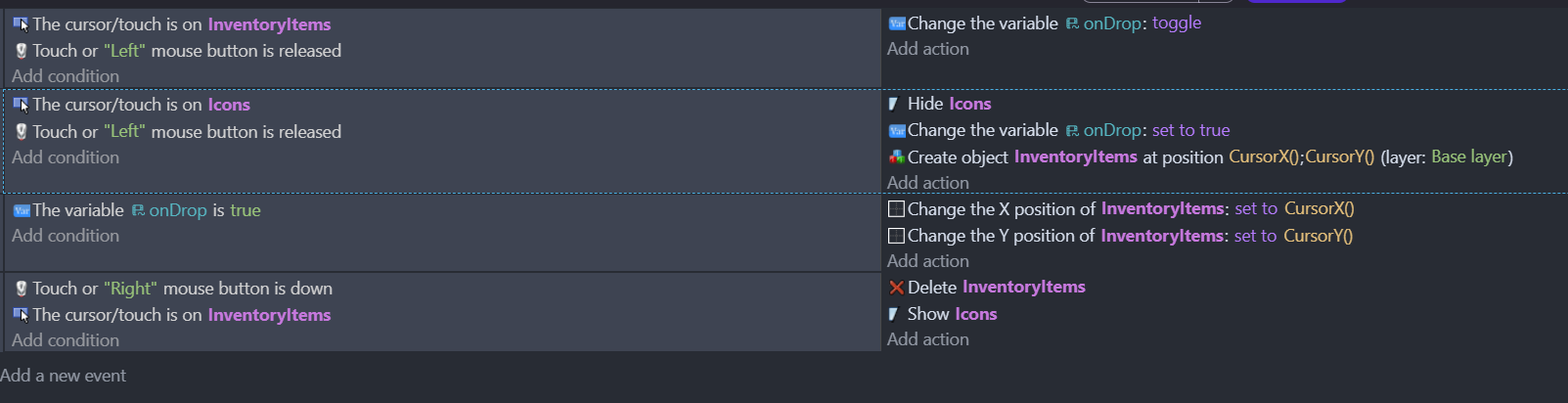1568x403 pixels.
Task: Select the "Right" mouse button parameter
Action: tap(130, 289)
